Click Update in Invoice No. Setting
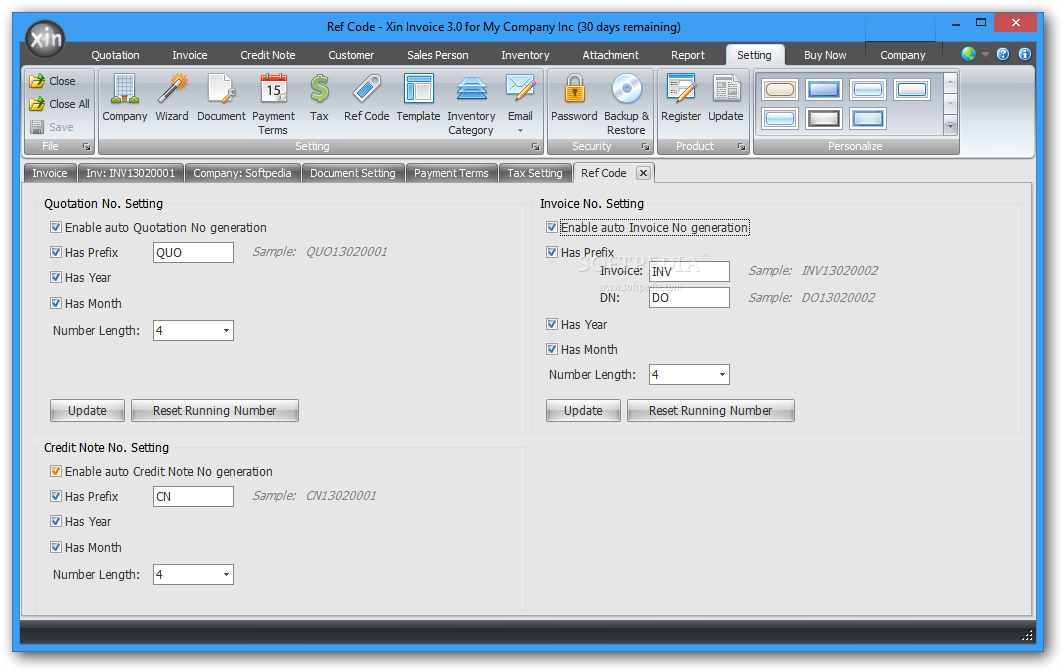Screen dimensions: 1064x672 coord(584,411)
